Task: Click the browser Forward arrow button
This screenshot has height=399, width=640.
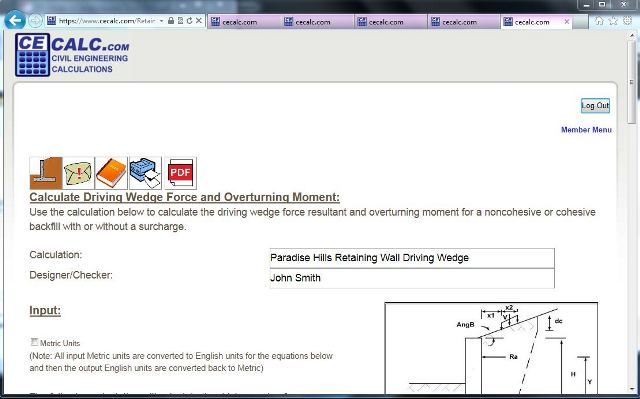Action: coord(36,20)
